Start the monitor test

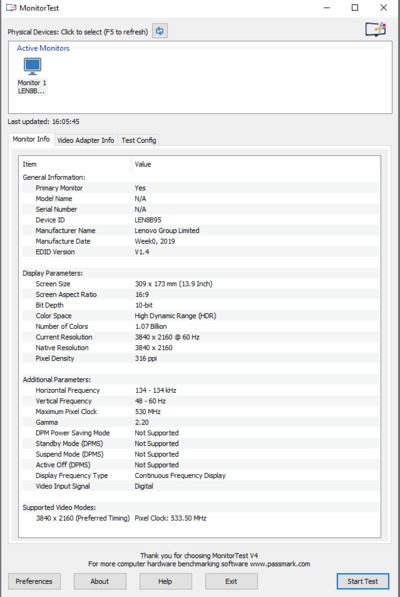tap(363, 581)
